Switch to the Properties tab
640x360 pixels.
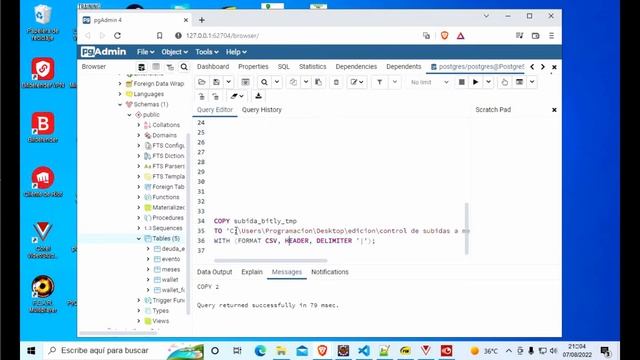click(x=253, y=67)
